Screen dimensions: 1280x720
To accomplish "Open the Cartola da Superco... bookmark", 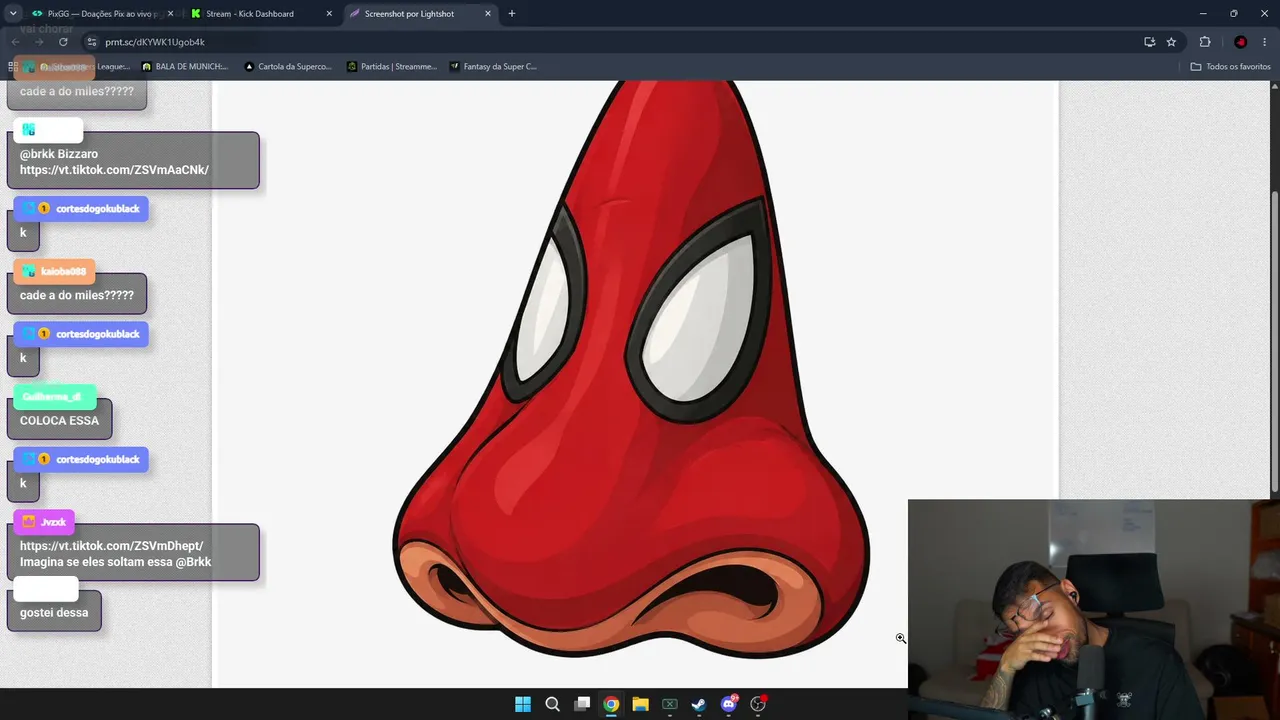I will tap(287, 67).
